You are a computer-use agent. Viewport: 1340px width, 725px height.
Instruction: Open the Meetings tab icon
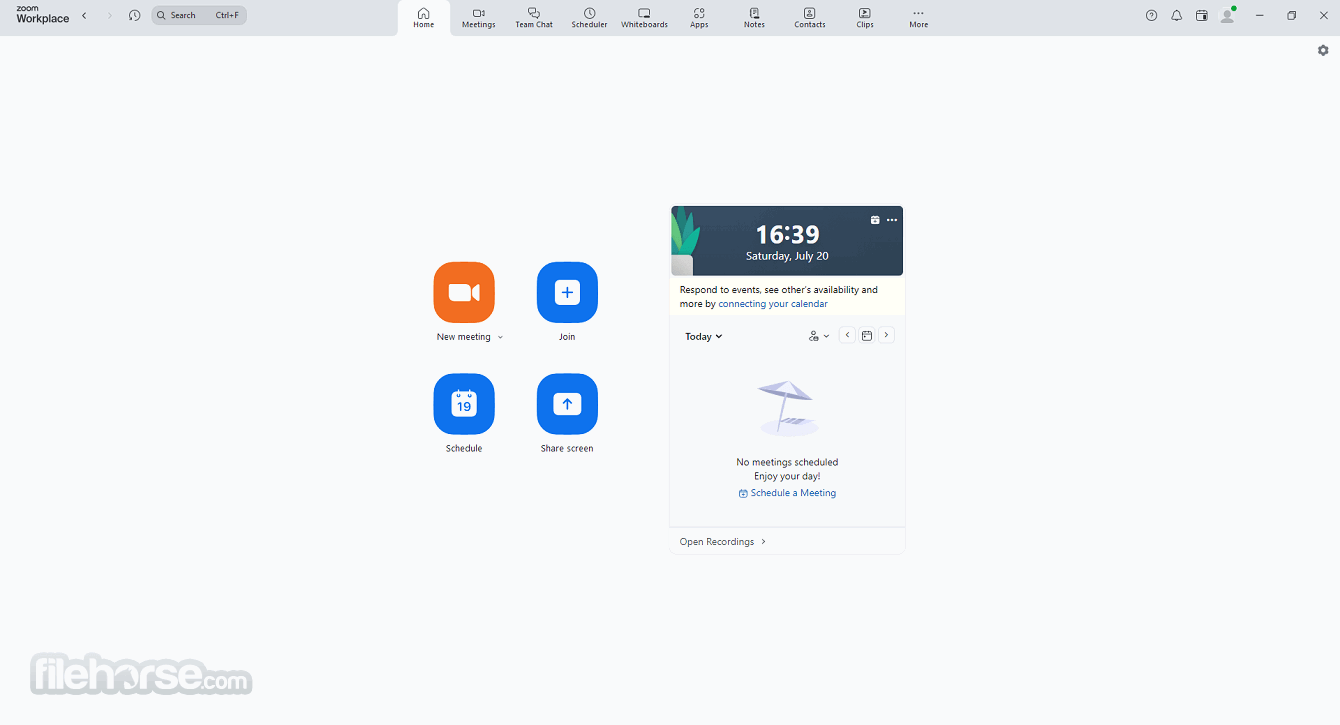(x=478, y=17)
